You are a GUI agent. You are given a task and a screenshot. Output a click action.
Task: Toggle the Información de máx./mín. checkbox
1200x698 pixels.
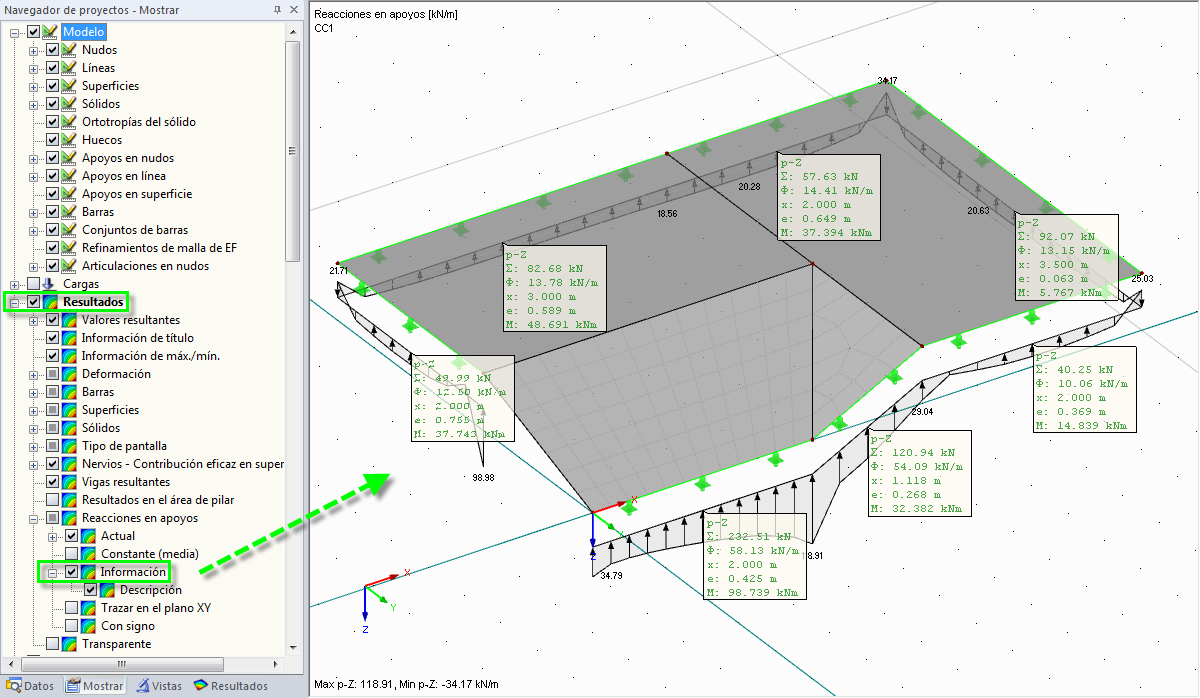tap(52, 356)
